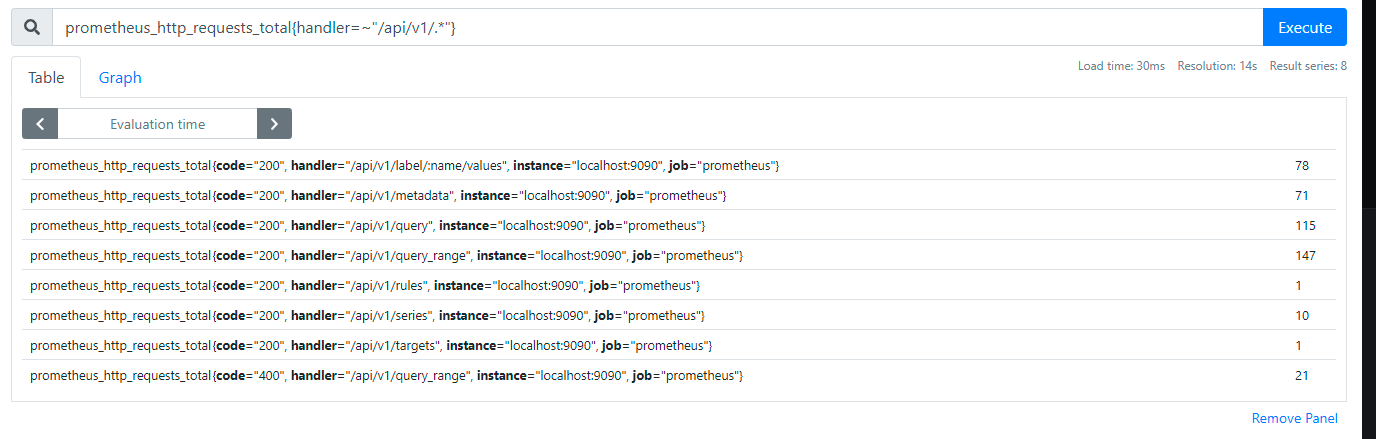Step evaluation time forward with right chevron
This screenshot has width=1376, height=439.
(x=274, y=124)
